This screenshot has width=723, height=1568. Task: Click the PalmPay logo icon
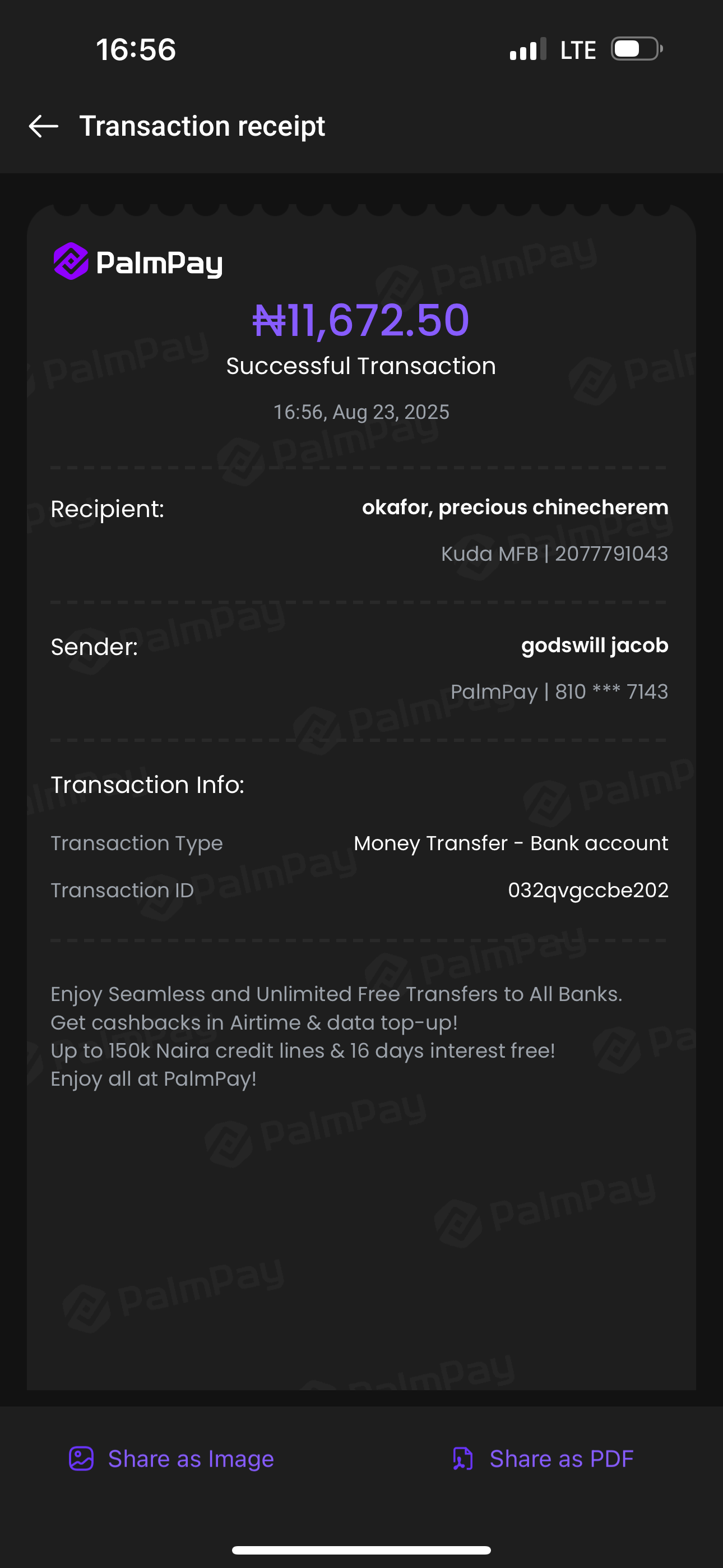coord(71,261)
